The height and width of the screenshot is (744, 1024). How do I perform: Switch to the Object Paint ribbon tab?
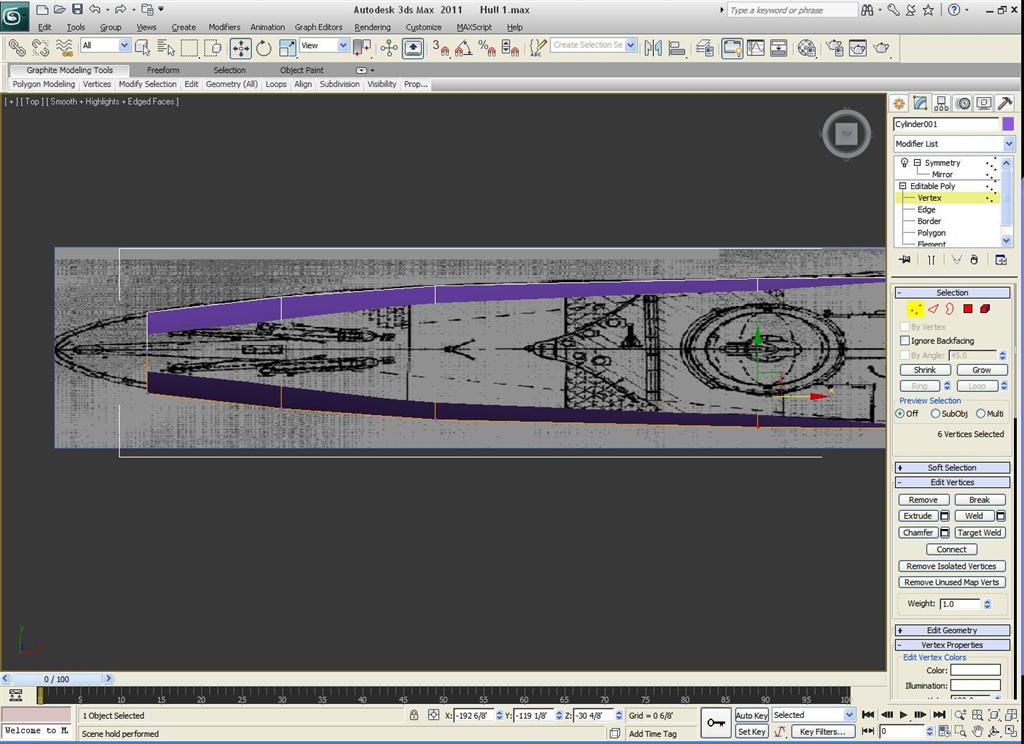302,70
